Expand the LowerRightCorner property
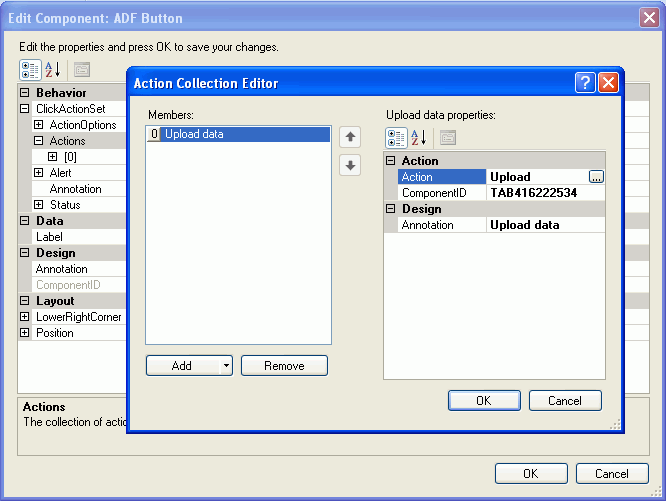The image size is (666, 501). [25, 317]
